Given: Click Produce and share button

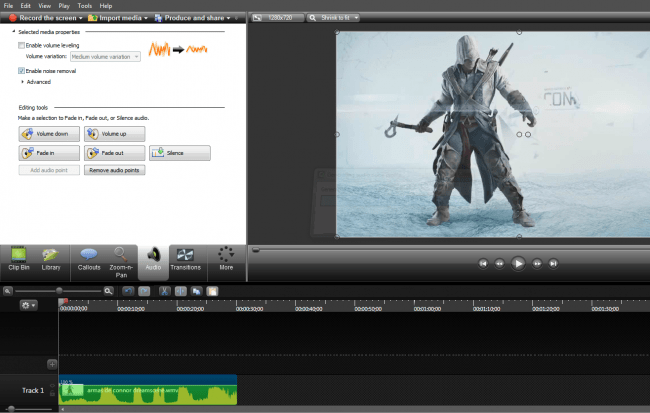Looking at the screenshot, I should point(189,18).
